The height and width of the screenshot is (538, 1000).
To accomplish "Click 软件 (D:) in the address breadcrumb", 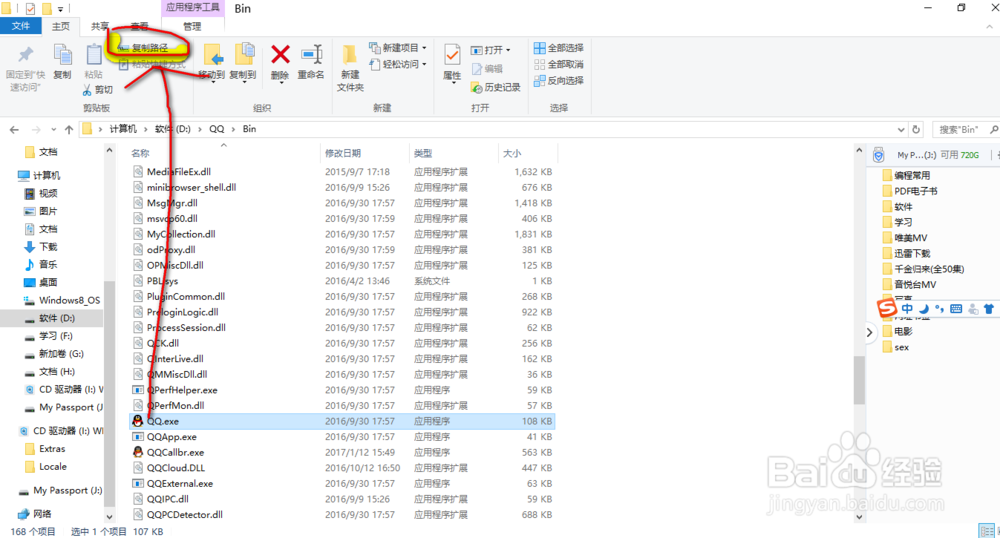I will click(x=173, y=129).
